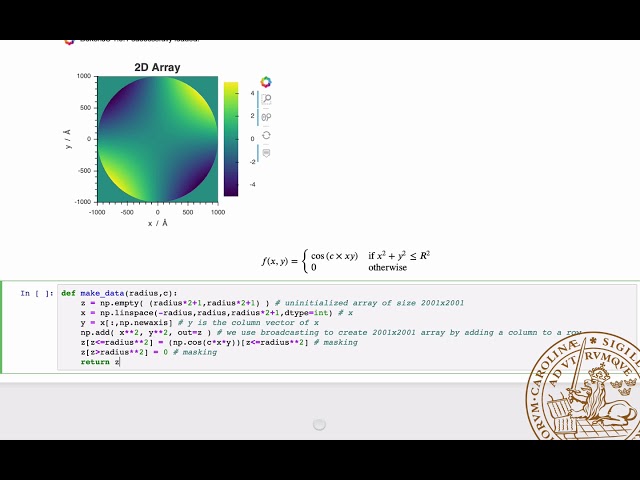Viewport: 640px width, 480px height.
Task: Toggle the Hover inspection tool
Action: click(x=267, y=153)
